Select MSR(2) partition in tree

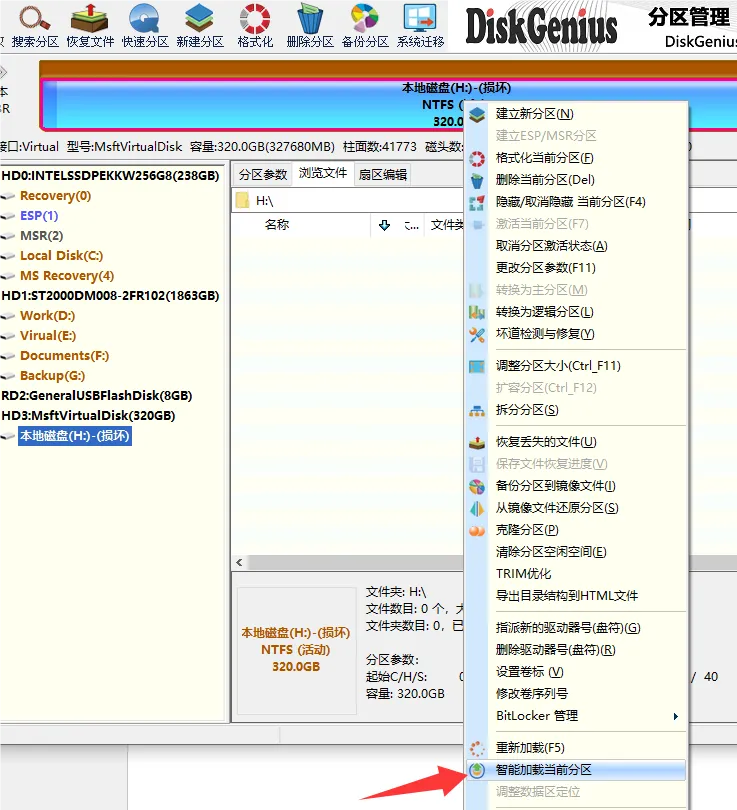pyautogui.click(x=41, y=236)
